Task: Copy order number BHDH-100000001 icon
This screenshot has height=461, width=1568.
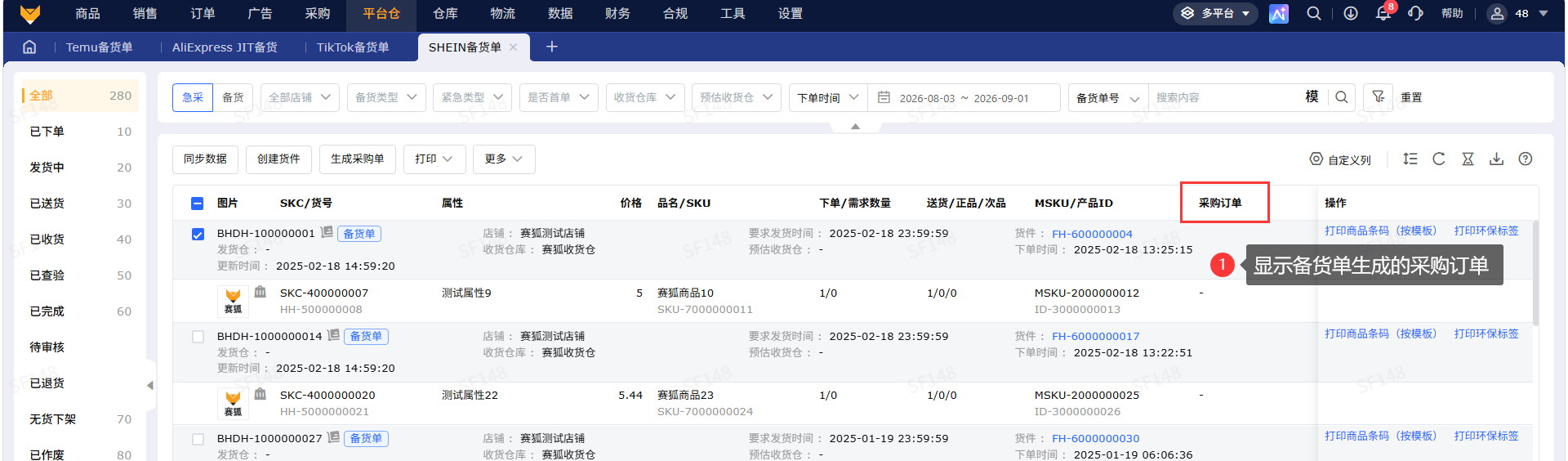Action: click(x=327, y=232)
